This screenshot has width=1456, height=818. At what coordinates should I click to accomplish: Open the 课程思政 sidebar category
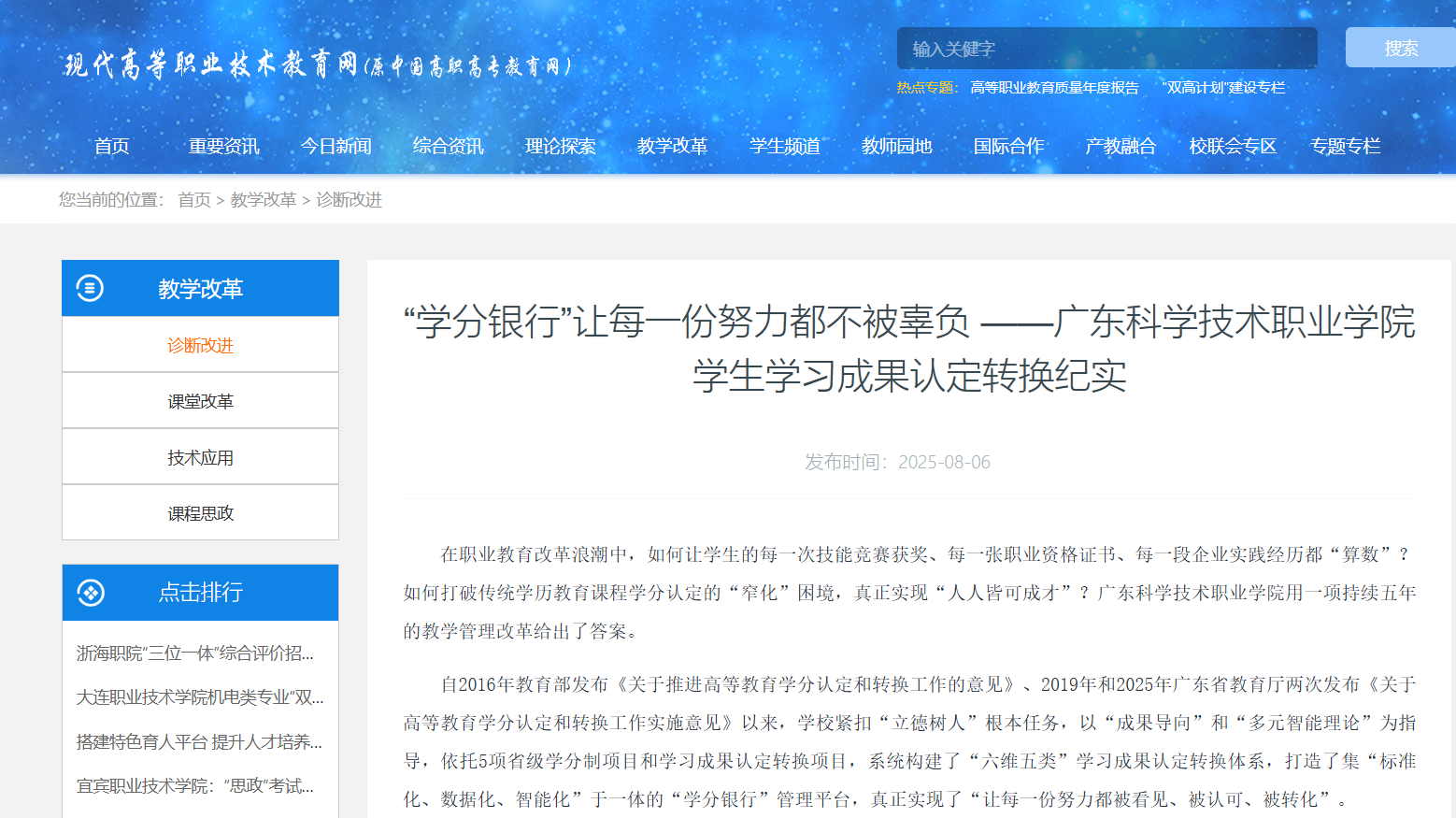pos(200,513)
